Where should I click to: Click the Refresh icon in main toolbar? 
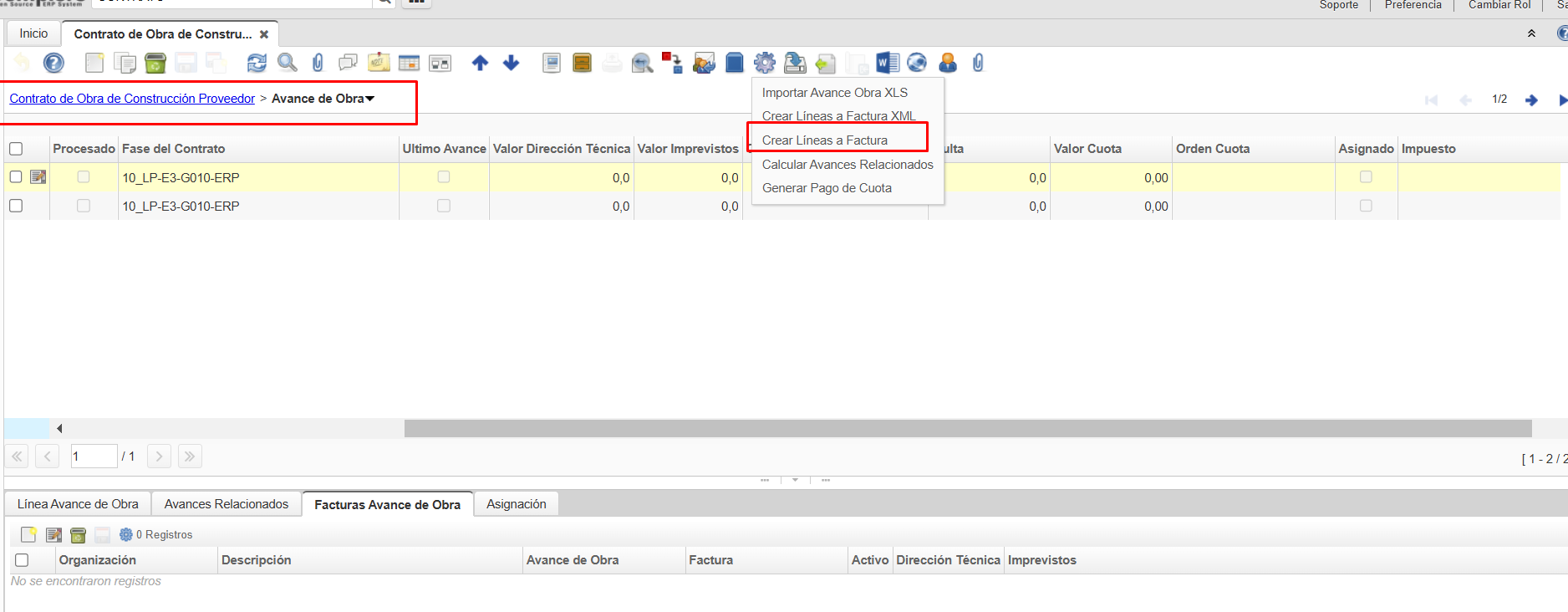pos(257,63)
